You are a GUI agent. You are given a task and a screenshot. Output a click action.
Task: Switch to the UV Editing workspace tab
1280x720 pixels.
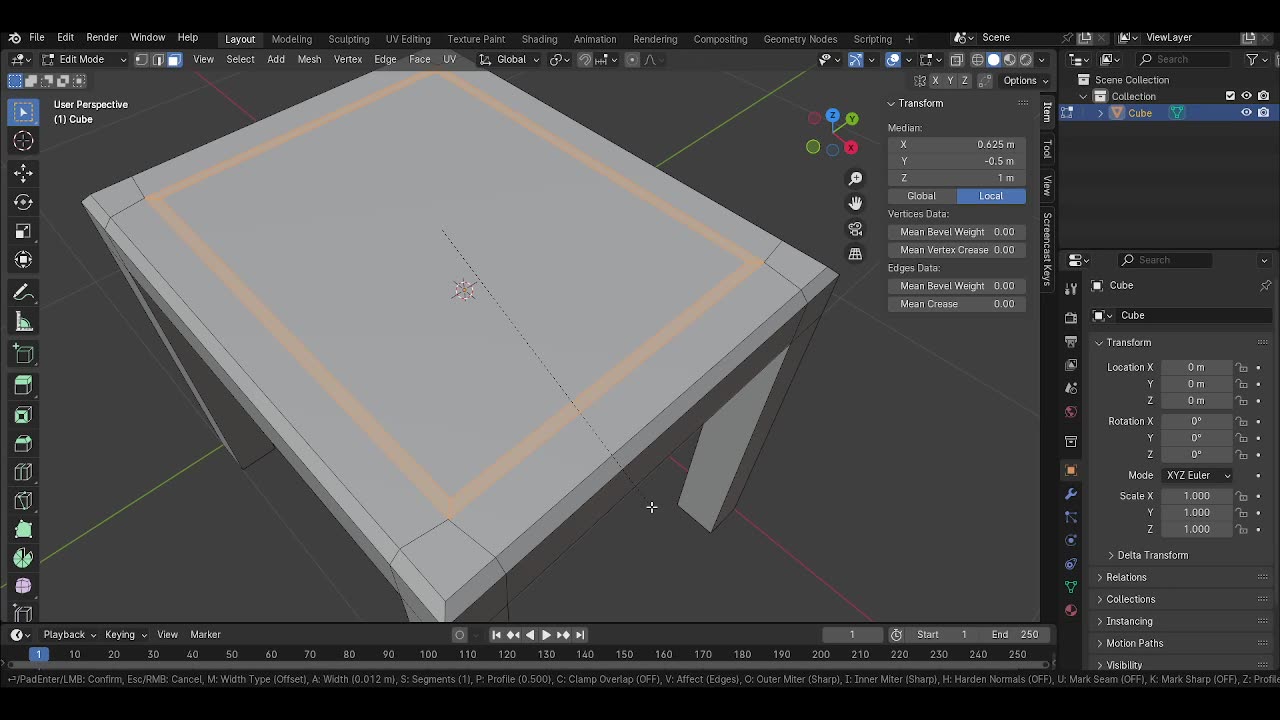(408, 39)
